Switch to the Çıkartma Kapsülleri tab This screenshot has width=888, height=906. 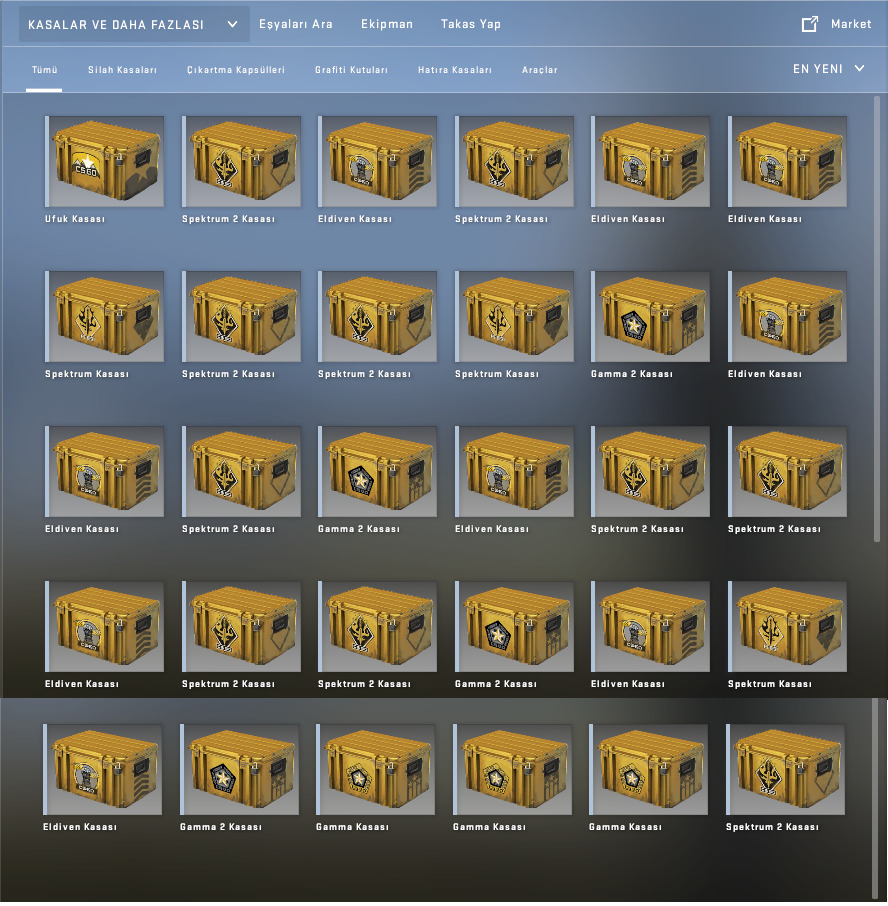pyautogui.click(x=236, y=70)
